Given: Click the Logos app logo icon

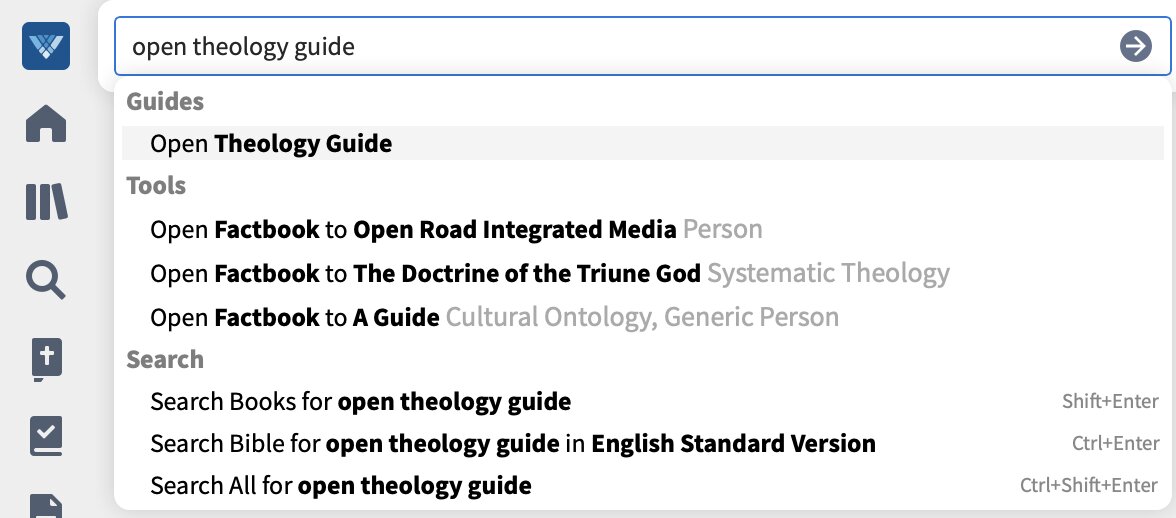Looking at the screenshot, I should click(46, 46).
